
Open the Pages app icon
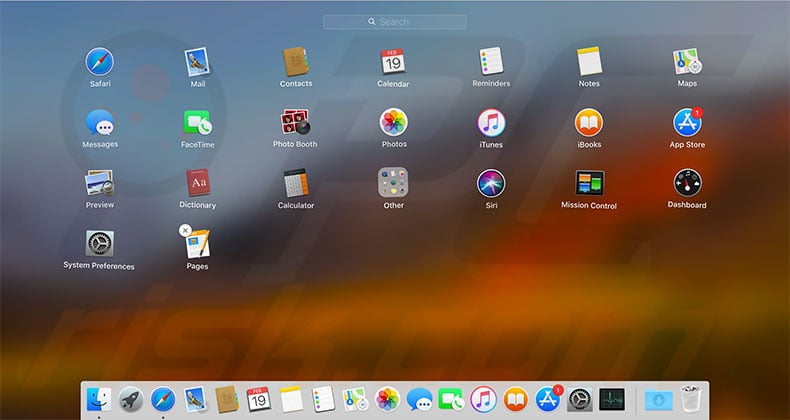pyautogui.click(x=198, y=244)
